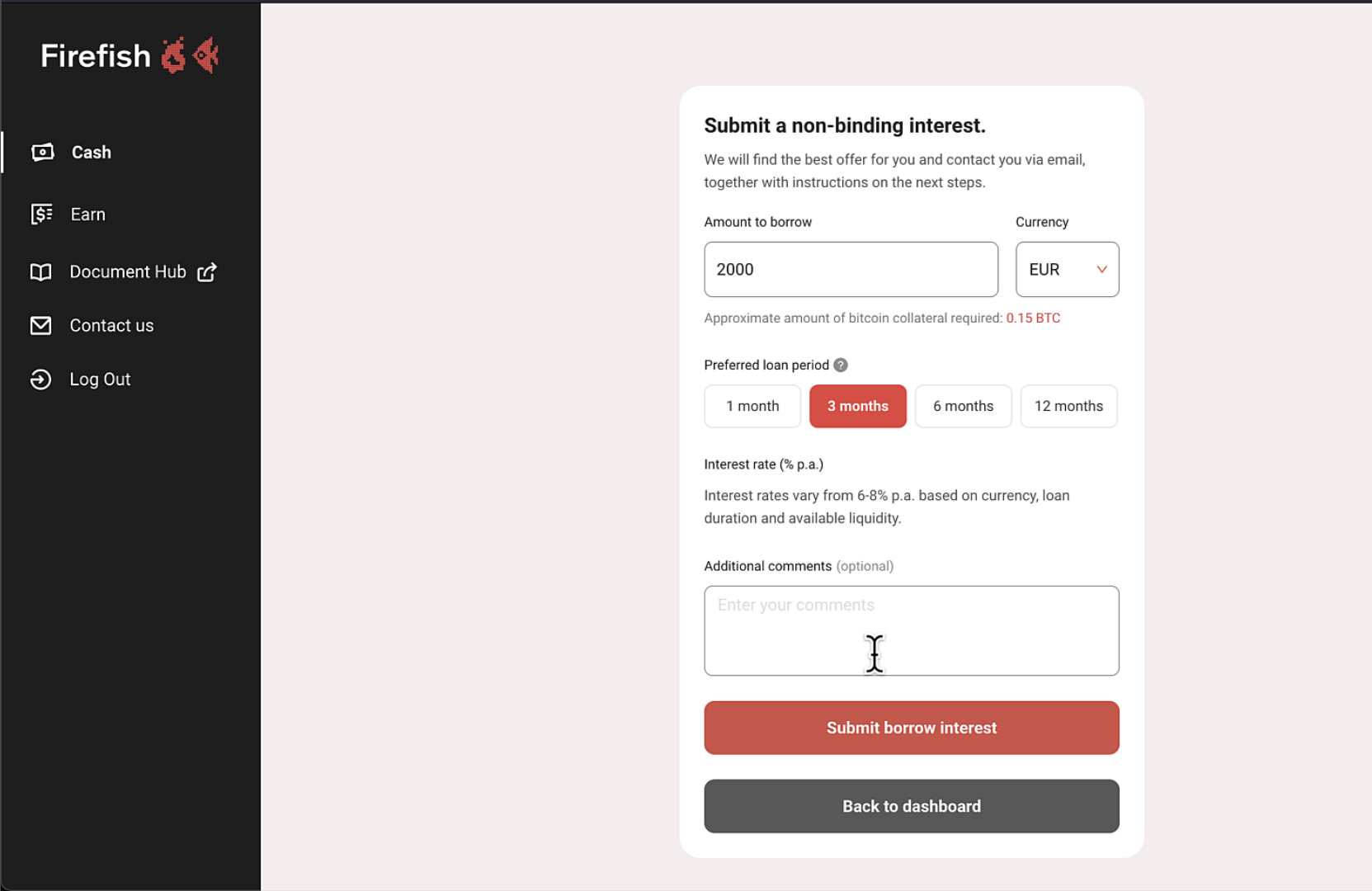Click the Amount to borrow field
Image resolution: width=1372 pixels, height=891 pixels.
pos(851,269)
